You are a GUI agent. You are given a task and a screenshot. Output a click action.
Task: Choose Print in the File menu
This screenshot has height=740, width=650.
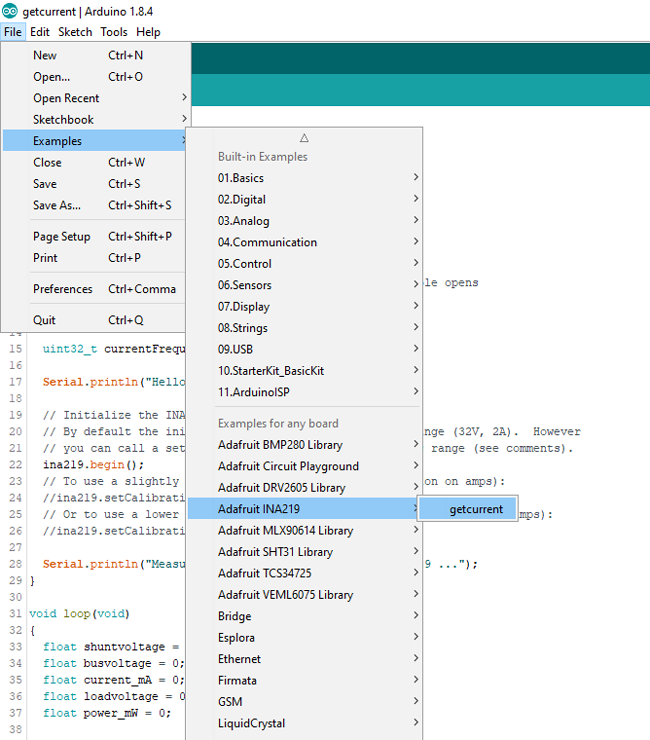94,258
